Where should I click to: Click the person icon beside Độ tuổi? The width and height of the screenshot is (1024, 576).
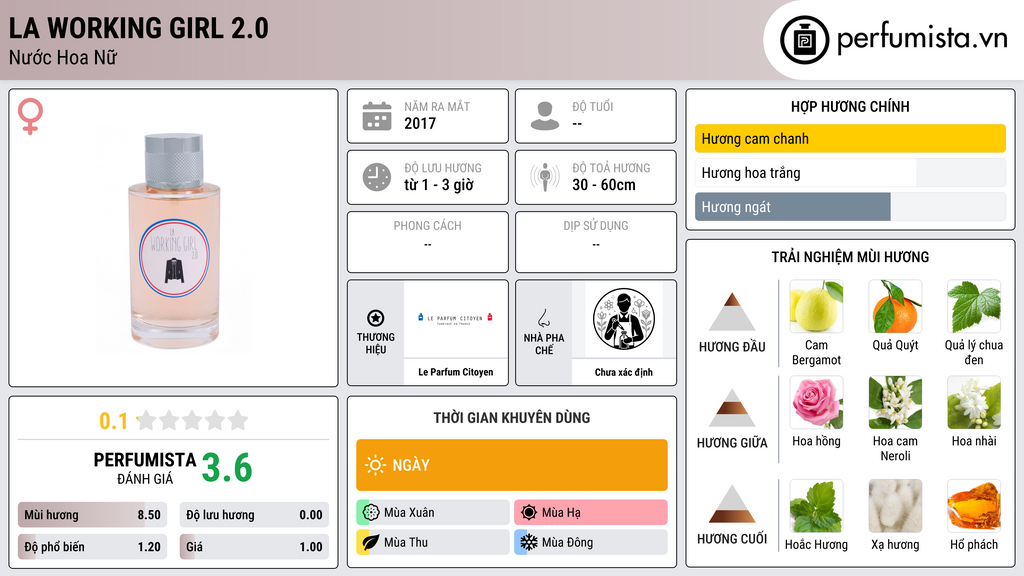[545, 116]
